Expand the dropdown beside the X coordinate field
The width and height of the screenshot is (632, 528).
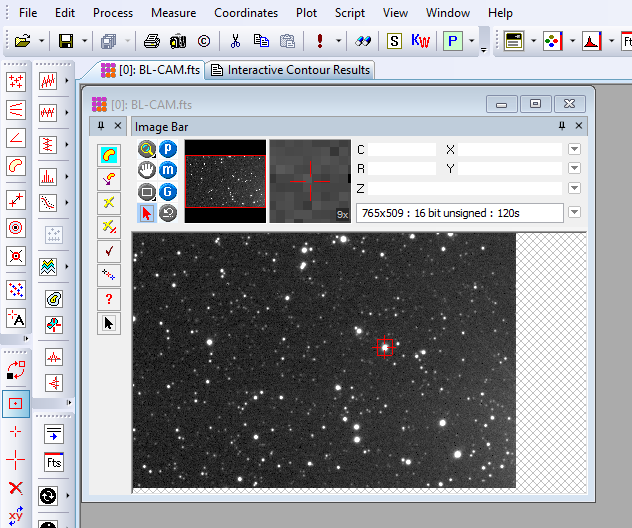[x=574, y=149]
